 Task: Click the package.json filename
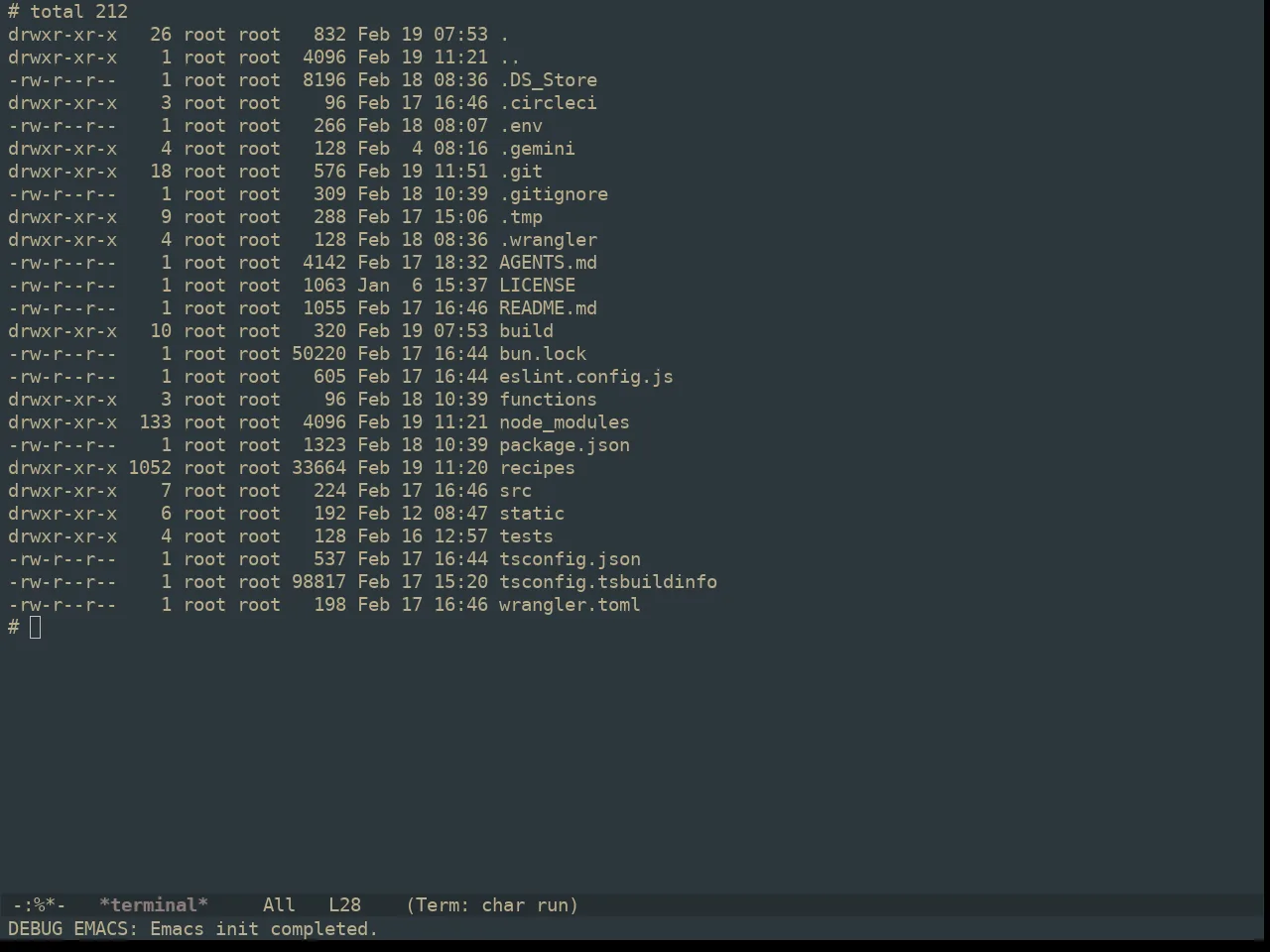click(x=565, y=445)
